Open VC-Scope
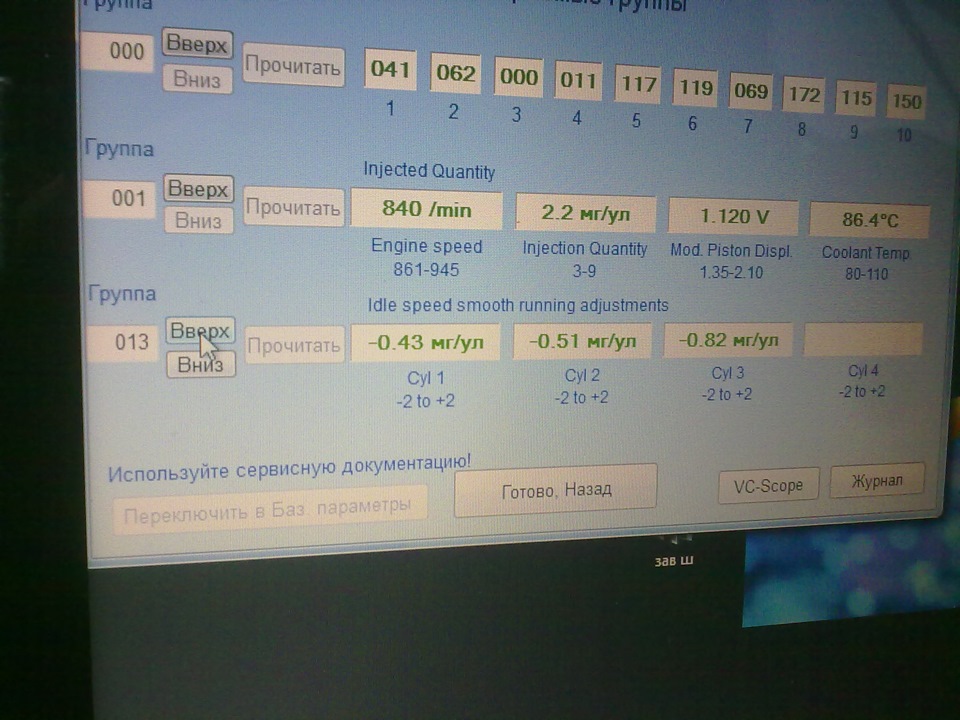 tap(768, 486)
